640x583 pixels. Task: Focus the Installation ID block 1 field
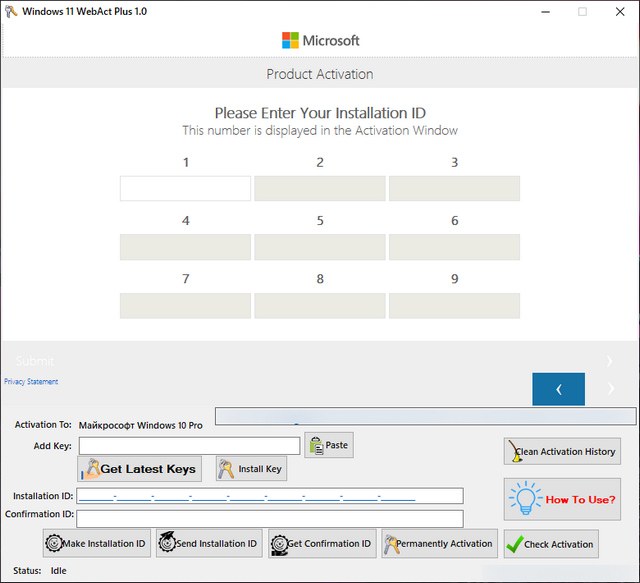[185, 188]
